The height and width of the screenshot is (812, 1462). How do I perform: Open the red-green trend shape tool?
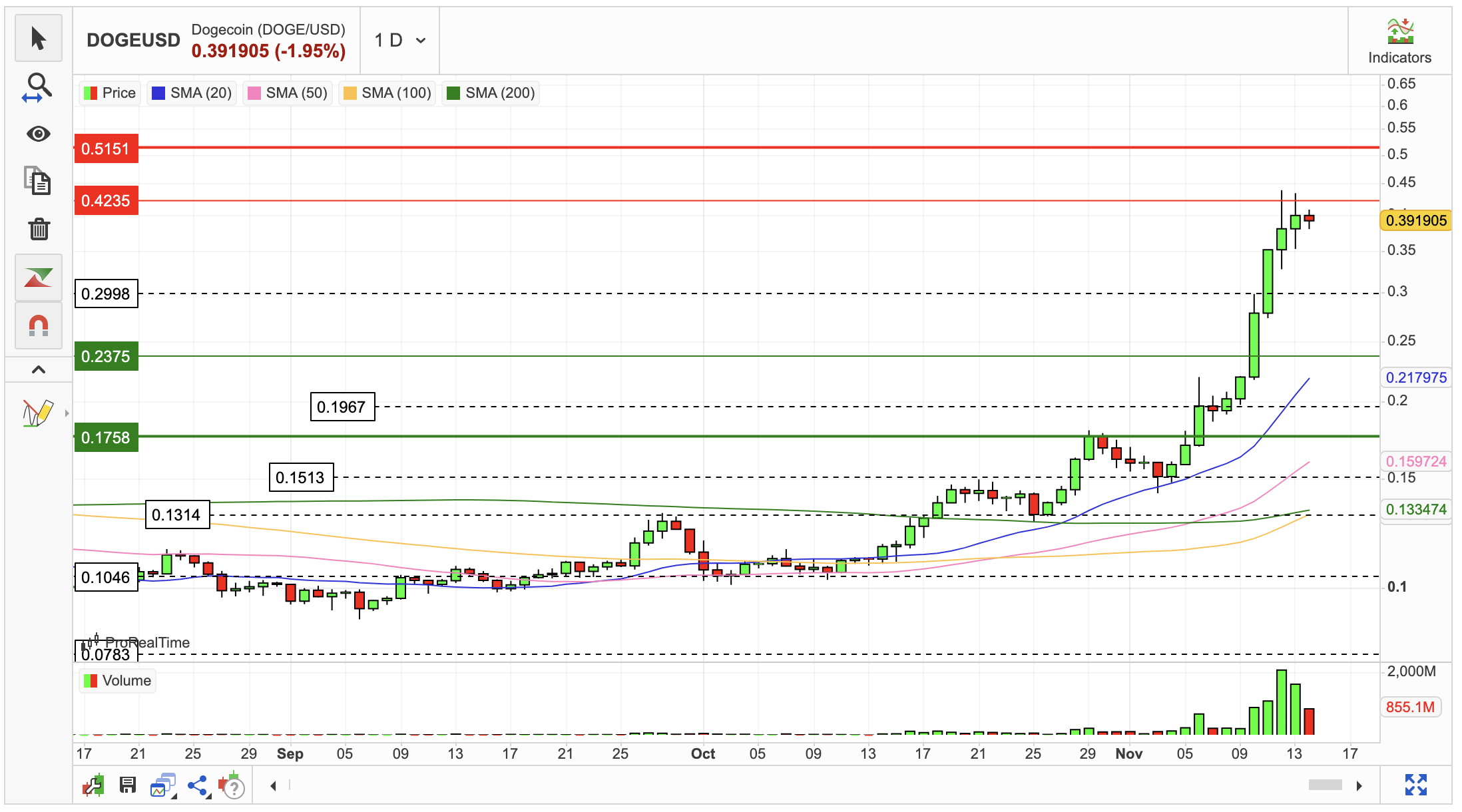pyautogui.click(x=39, y=278)
